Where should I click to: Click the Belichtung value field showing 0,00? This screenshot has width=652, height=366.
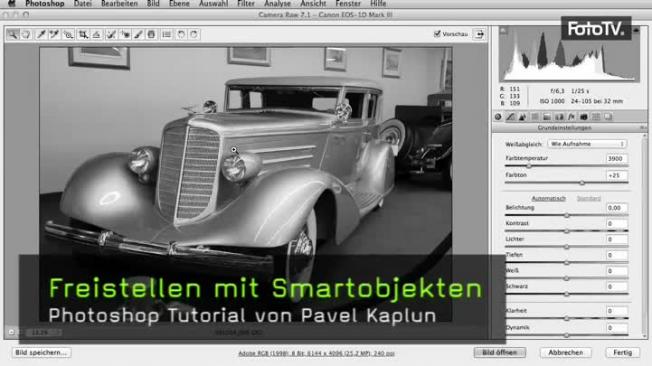(x=616, y=208)
